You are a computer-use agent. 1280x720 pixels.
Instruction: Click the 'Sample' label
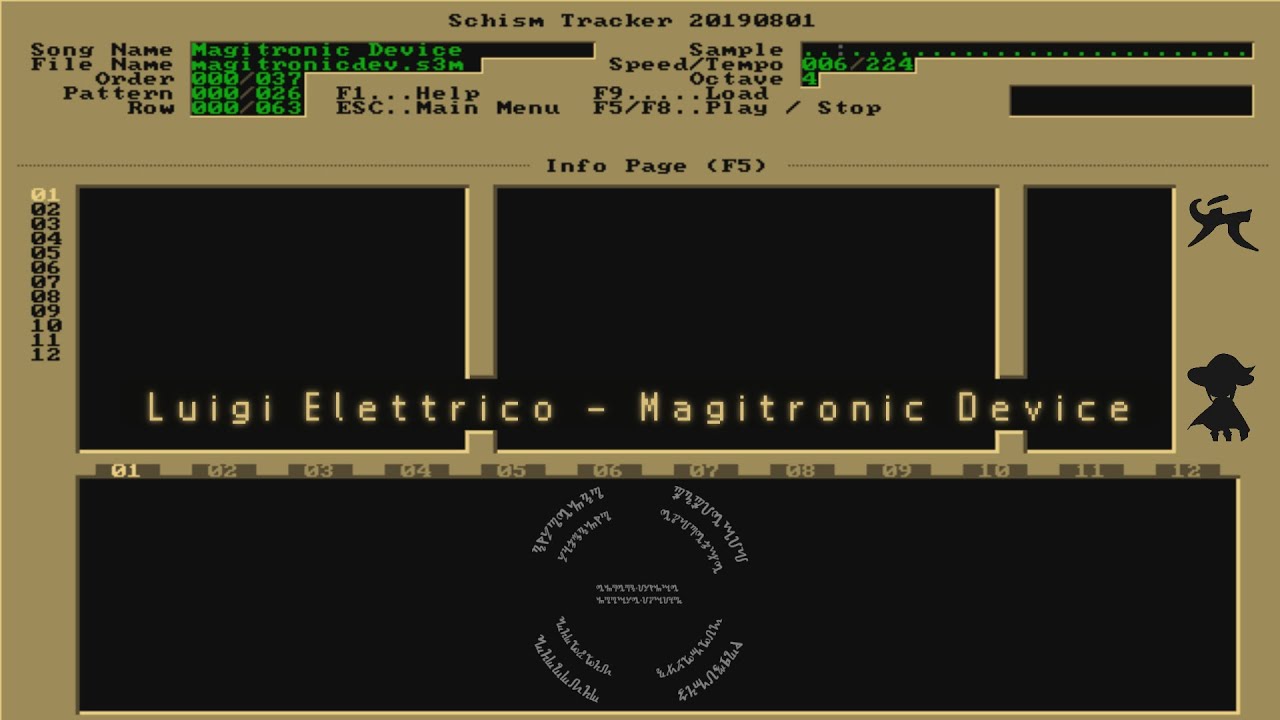(x=737, y=50)
